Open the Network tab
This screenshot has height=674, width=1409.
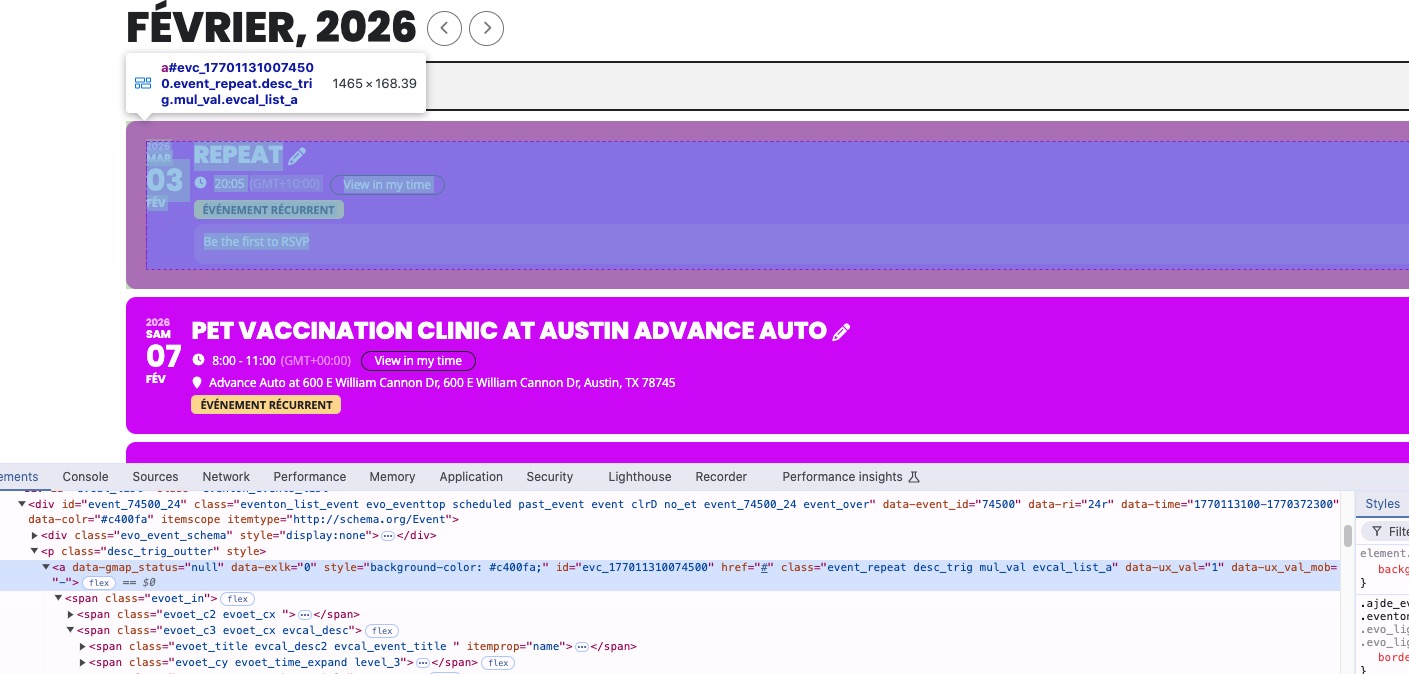tap(226, 477)
